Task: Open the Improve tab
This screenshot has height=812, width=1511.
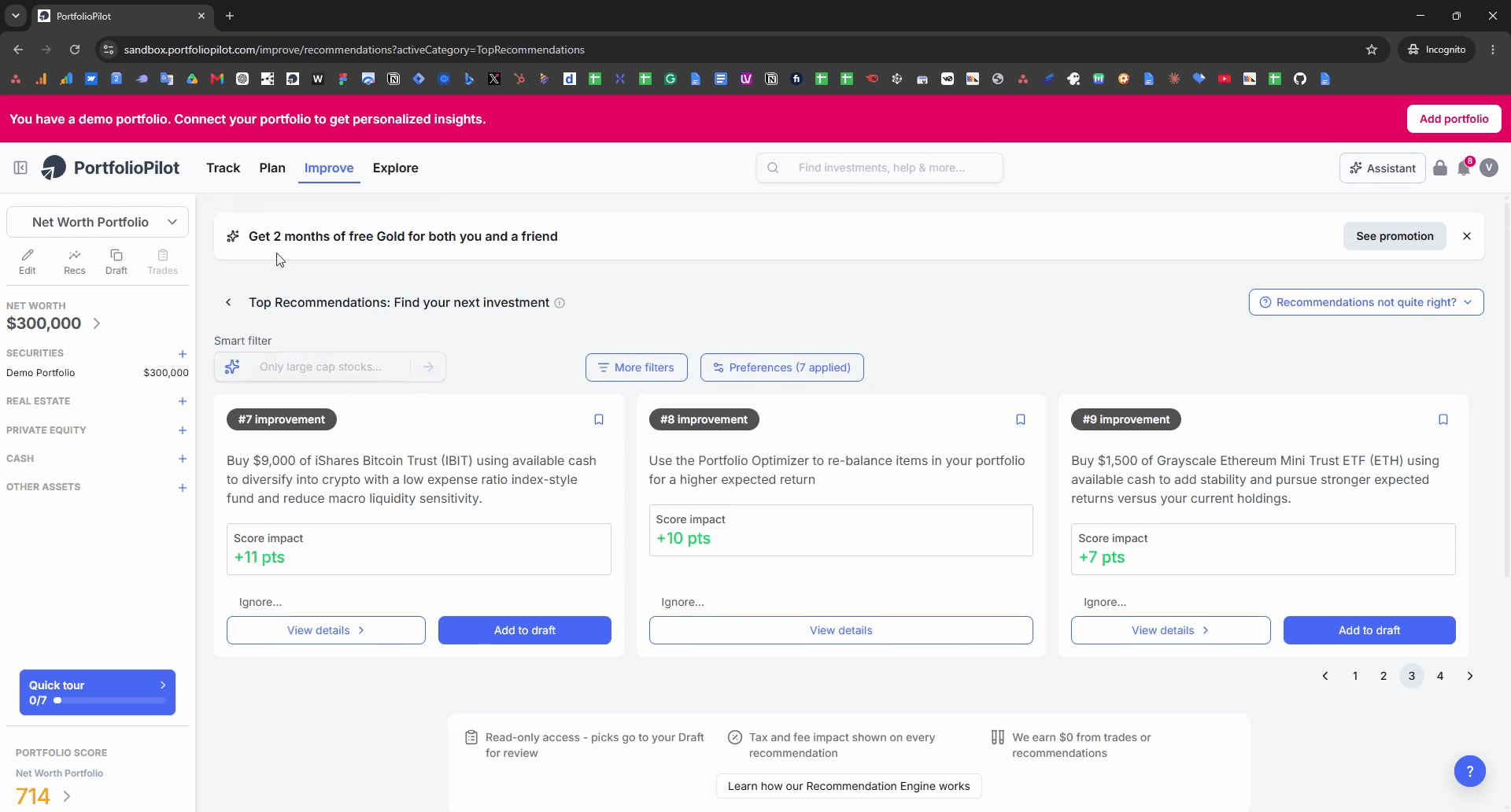Action: pyautogui.click(x=329, y=168)
